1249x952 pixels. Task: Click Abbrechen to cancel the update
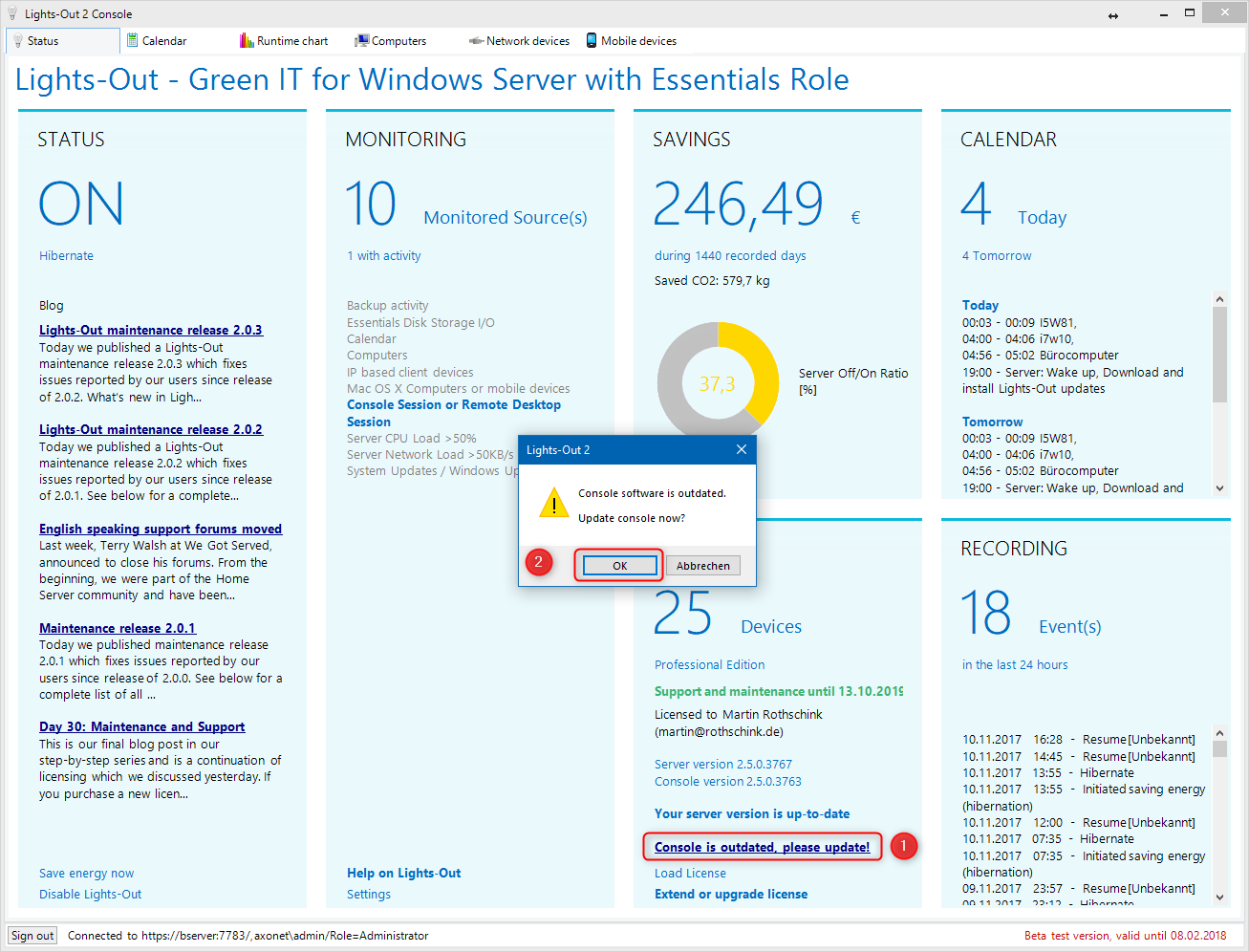click(702, 566)
